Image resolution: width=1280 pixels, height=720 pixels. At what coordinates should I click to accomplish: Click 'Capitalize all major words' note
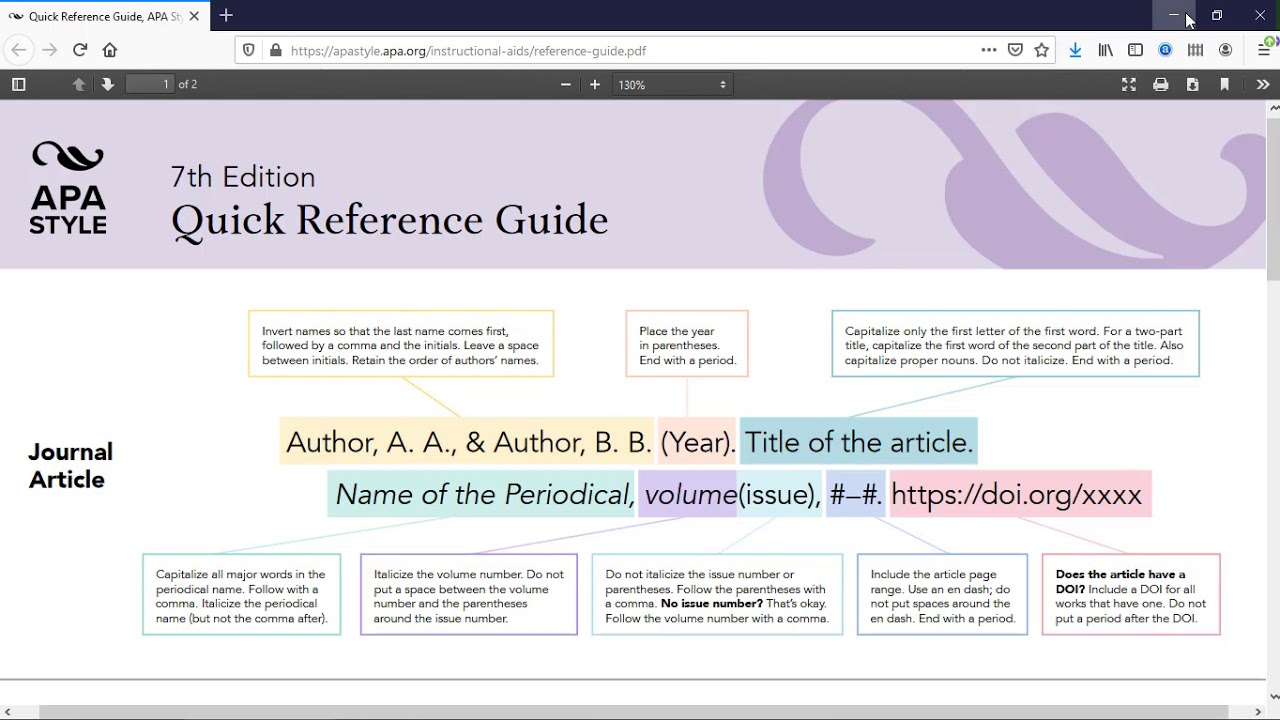(x=241, y=595)
